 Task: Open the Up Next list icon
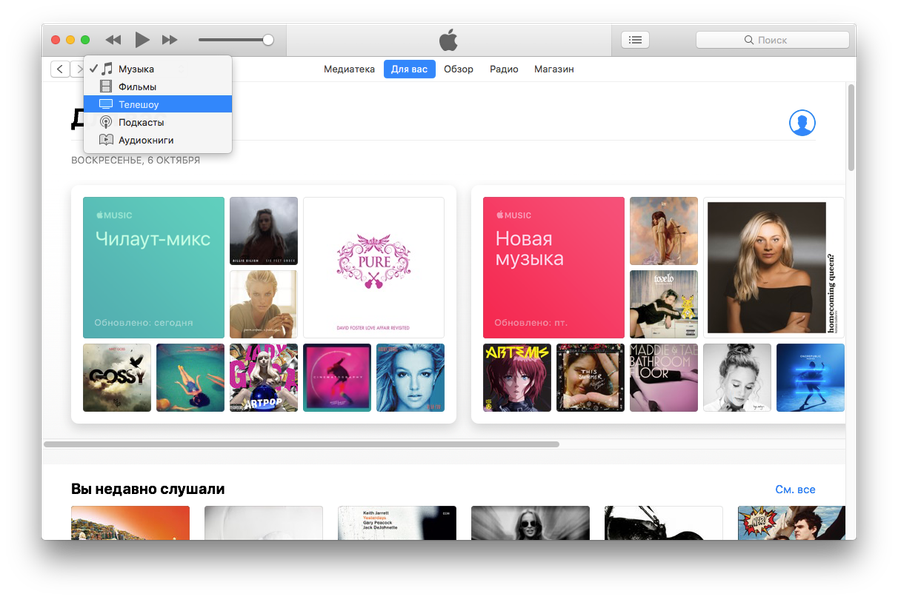[635, 40]
